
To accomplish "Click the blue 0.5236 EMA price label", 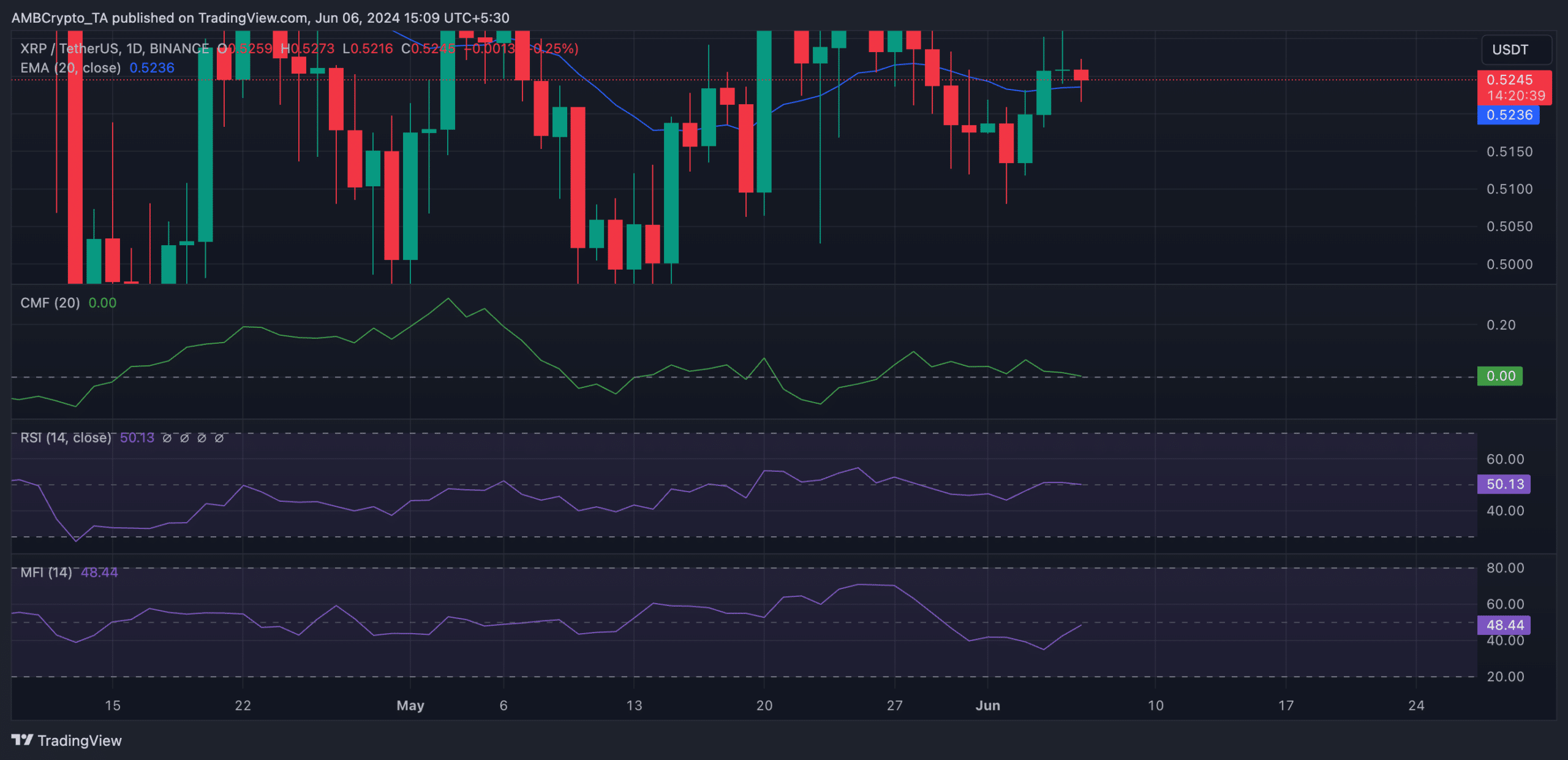I will tap(1509, 115).
